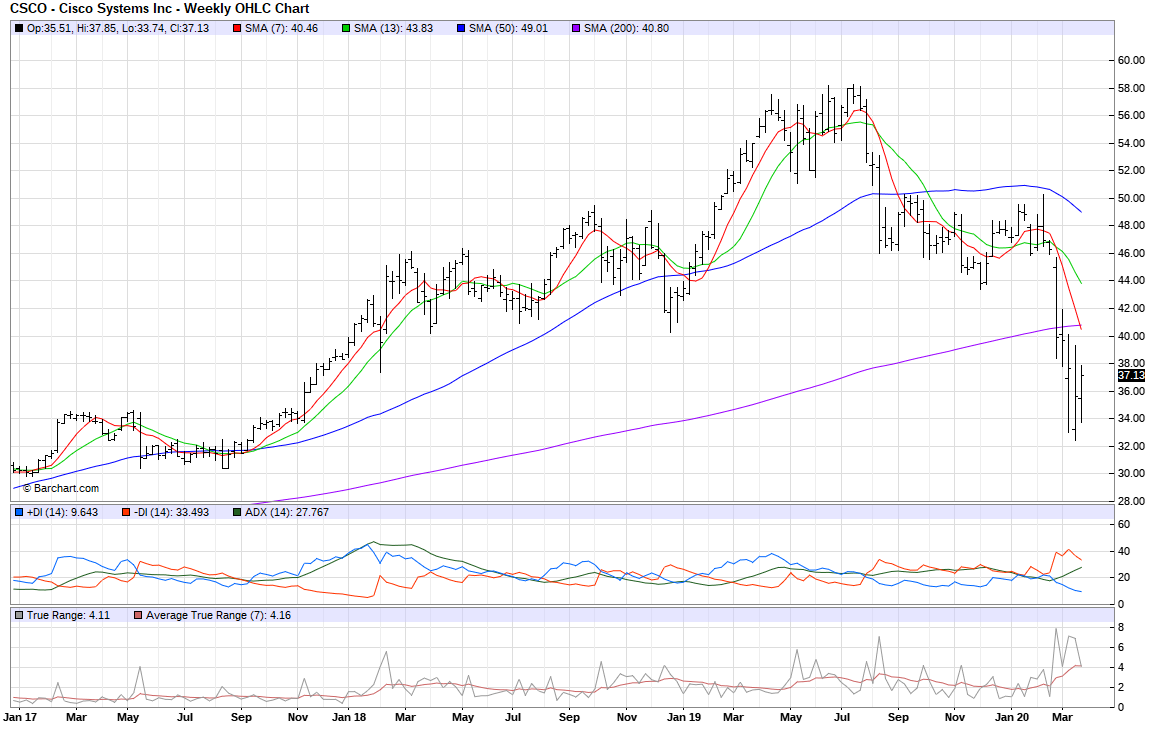Image resolution: width=1156 pixels, height=748 pixels.
Task: Click the 34.00 price axis label
Action: [1131, 419]
